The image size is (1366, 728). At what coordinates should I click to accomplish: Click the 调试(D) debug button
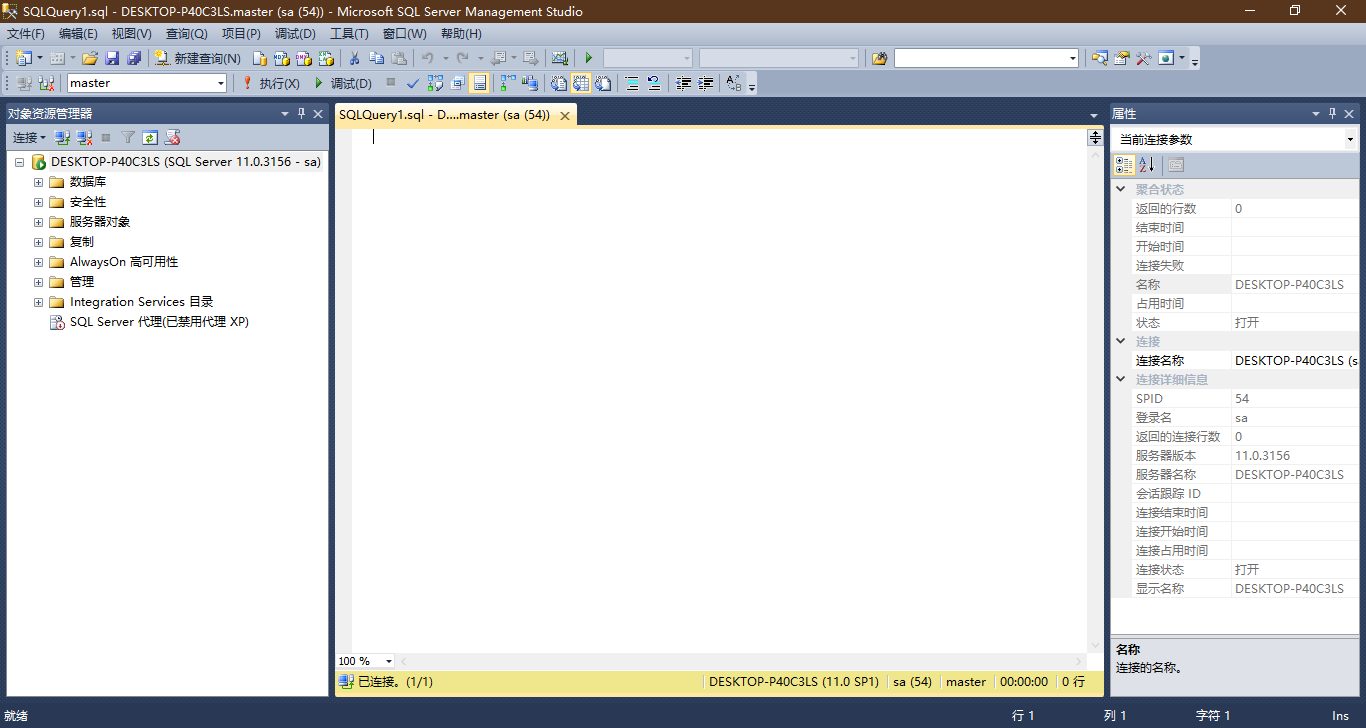coord(345,82)
